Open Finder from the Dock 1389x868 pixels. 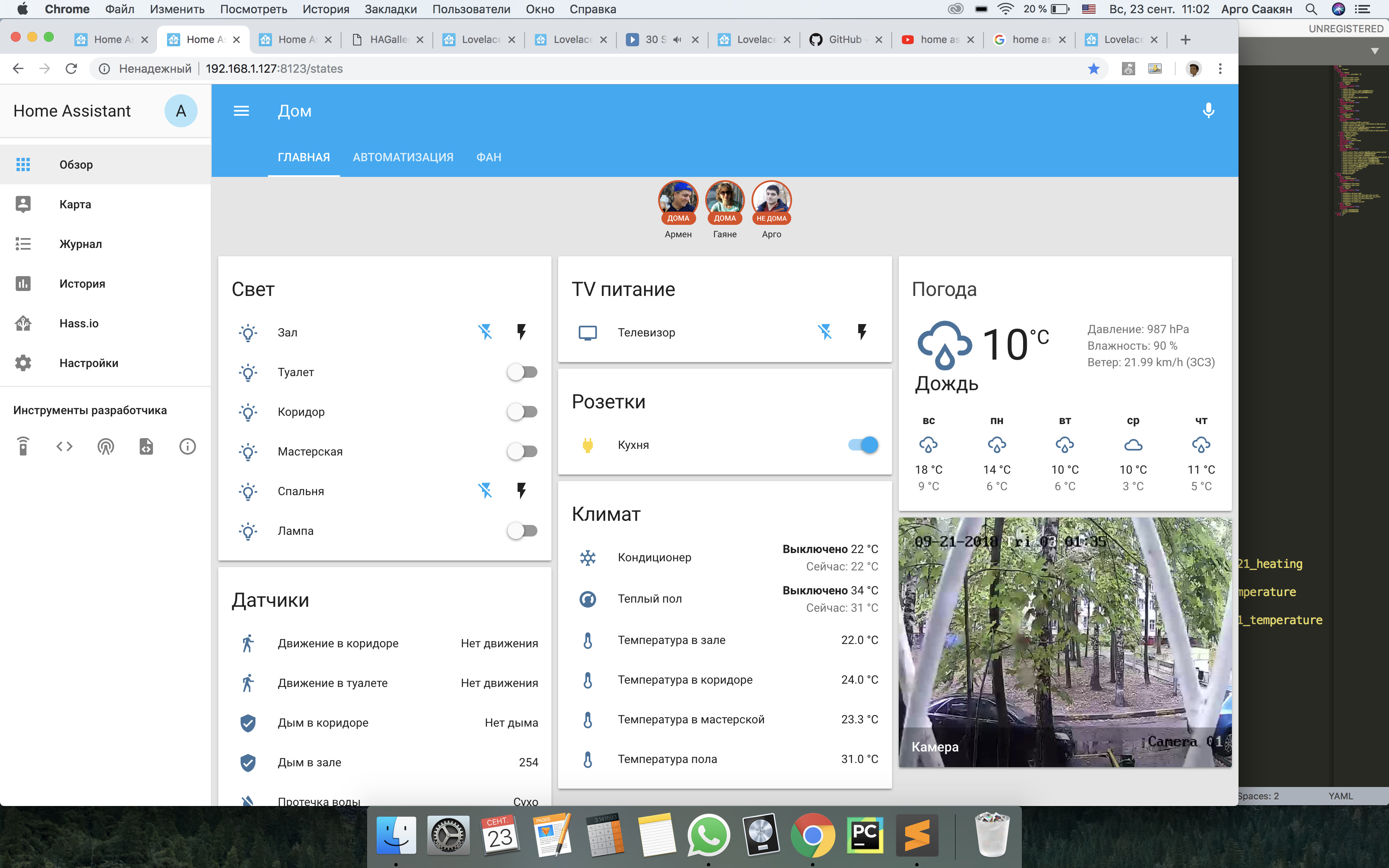[396, 835]
